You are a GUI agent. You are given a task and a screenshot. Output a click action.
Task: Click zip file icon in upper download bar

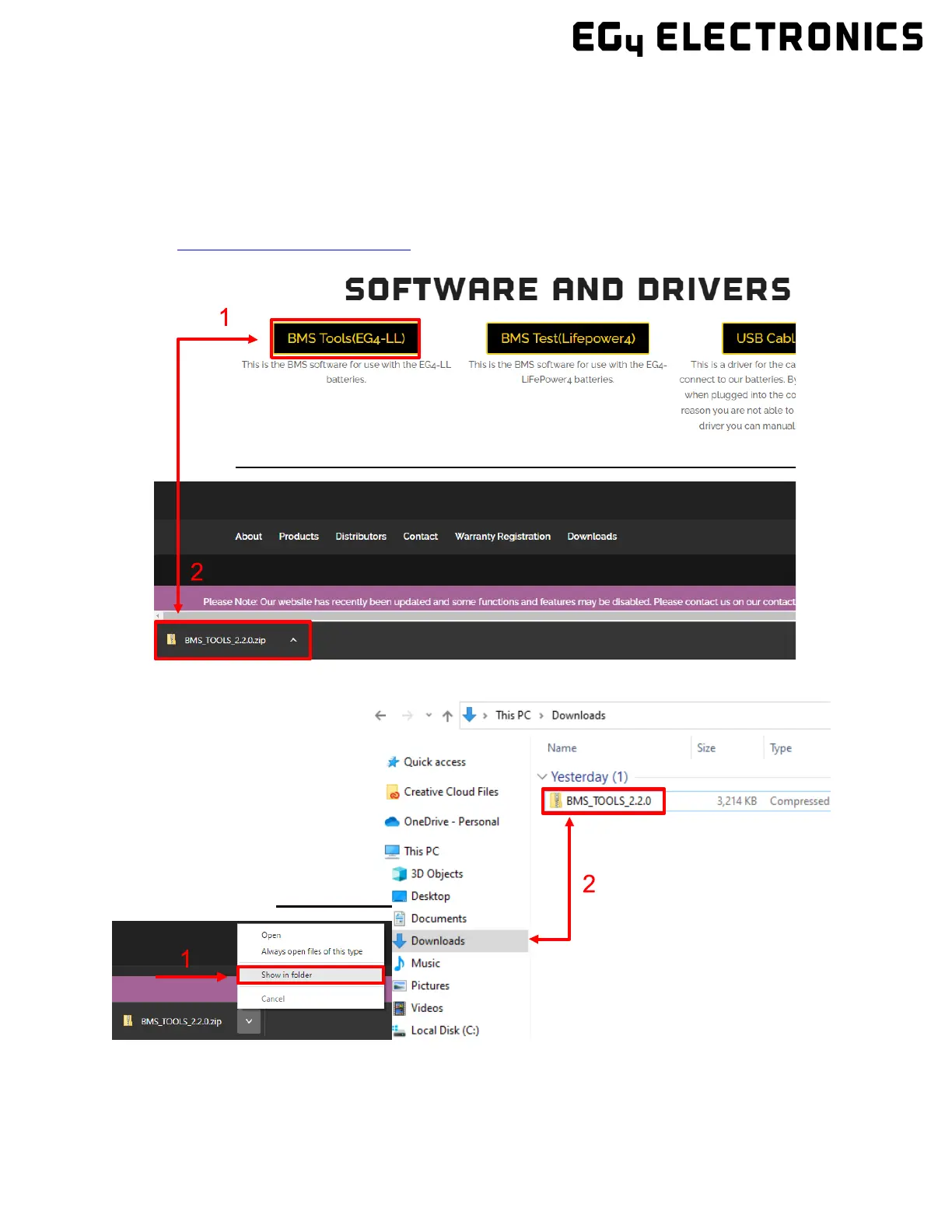tap(171, 639)
